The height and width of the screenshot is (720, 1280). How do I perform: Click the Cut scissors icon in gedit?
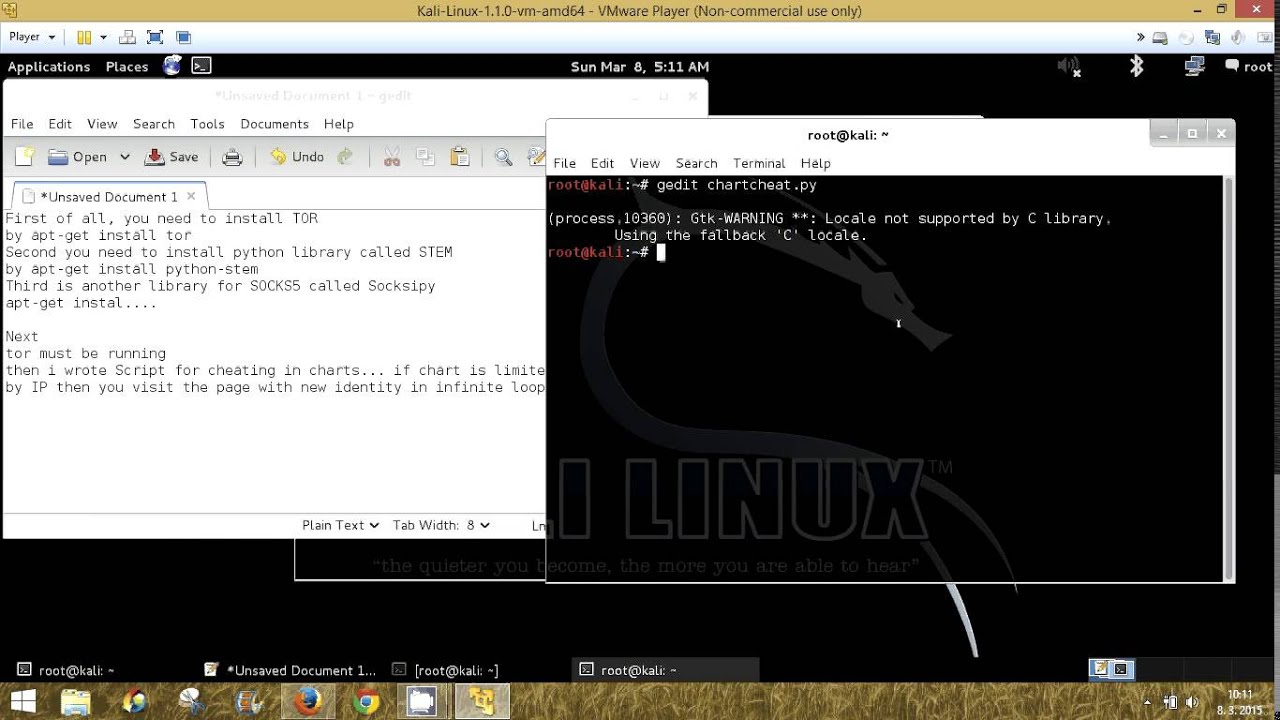click(x=392, y=157)
